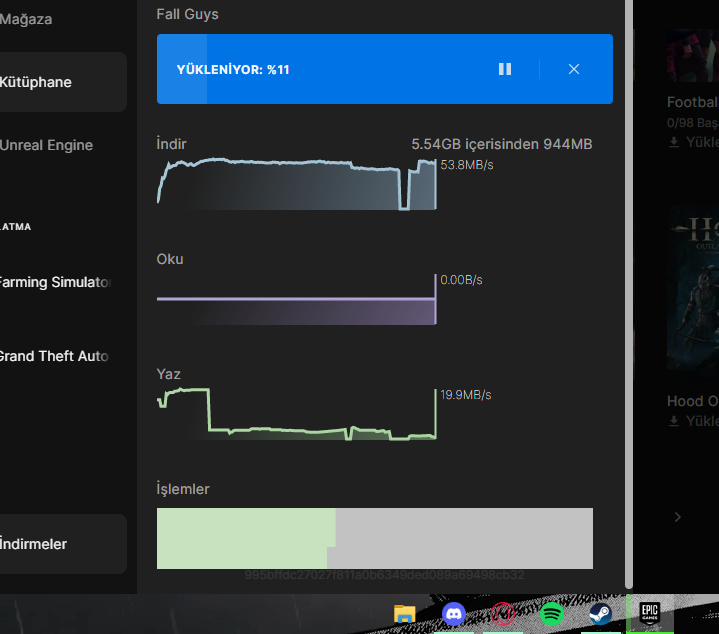The width and height of the screenshot is (719, 634).
Task: Open Spotify from taskbar
Action: 552,614
